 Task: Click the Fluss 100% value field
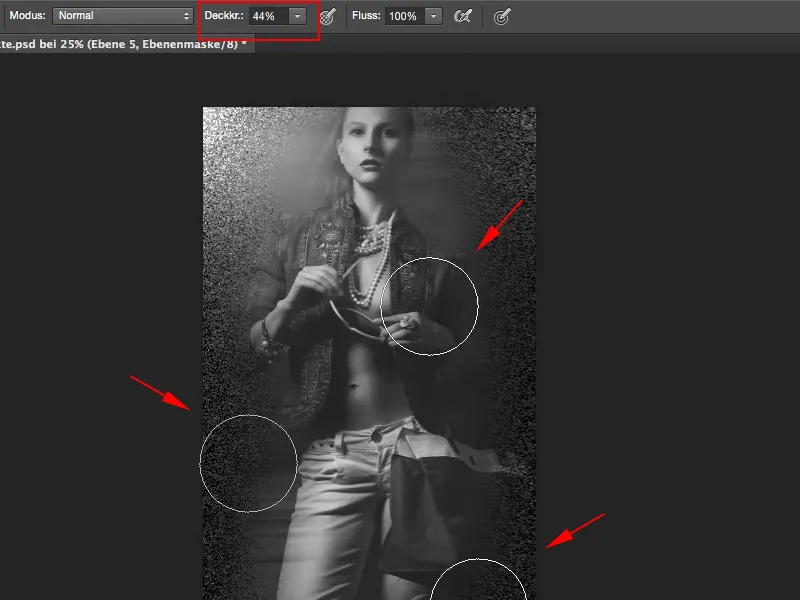(405, 15)
